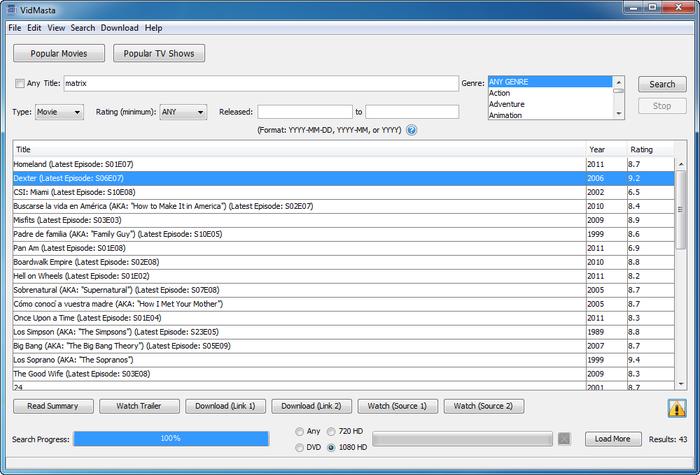Click the Title field containing matrix
This screenshot has height=475, width=700.
pos(261,83)
